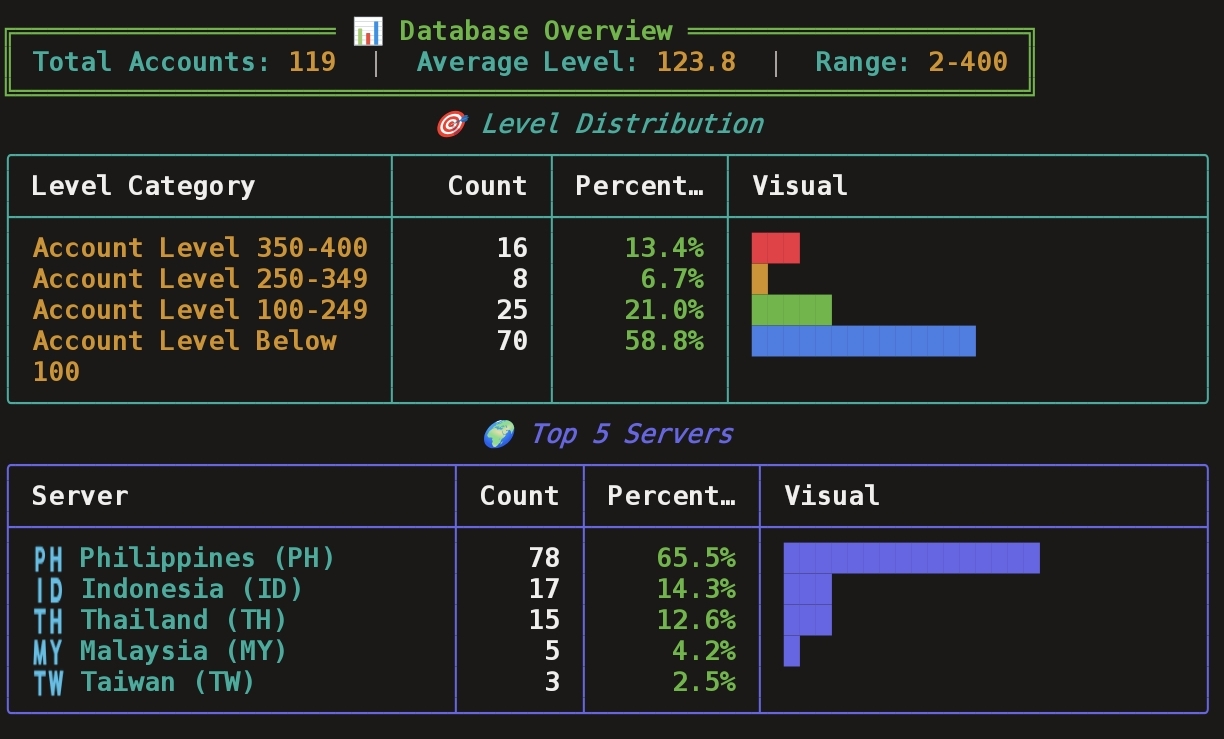Click the target icon before Level Distribution
The image size is (1224, 739).
point(451,124)
